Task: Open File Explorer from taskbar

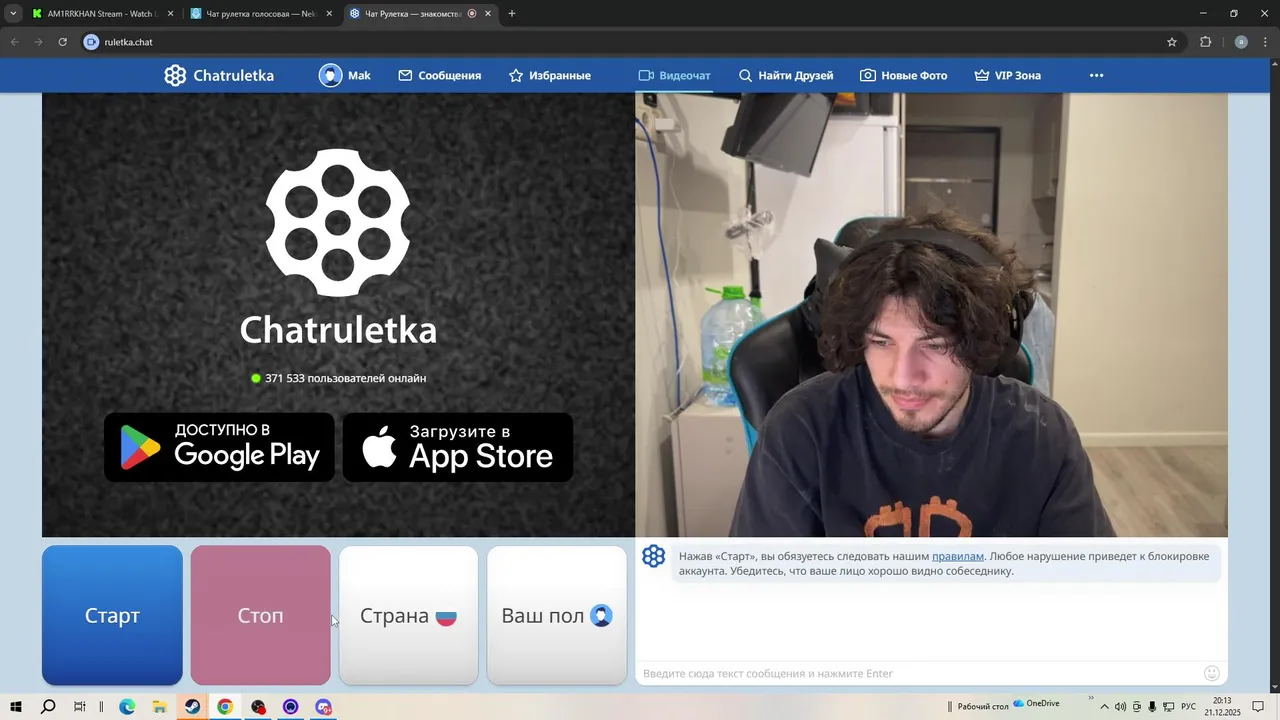Action: point(159,707)
